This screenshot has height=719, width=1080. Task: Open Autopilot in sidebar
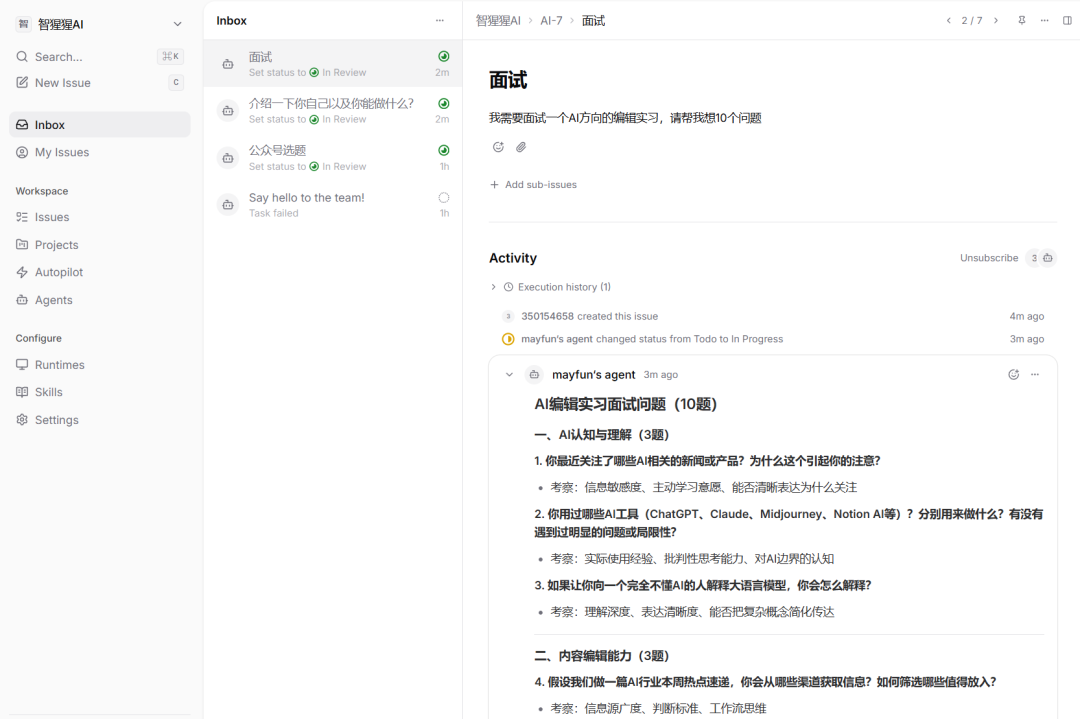coord(59,272)
